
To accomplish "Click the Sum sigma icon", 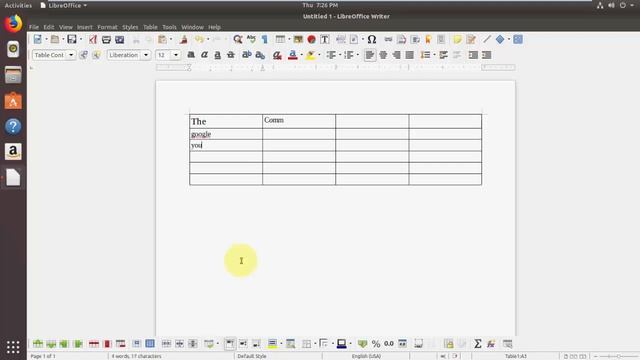I will click(478, 344).
